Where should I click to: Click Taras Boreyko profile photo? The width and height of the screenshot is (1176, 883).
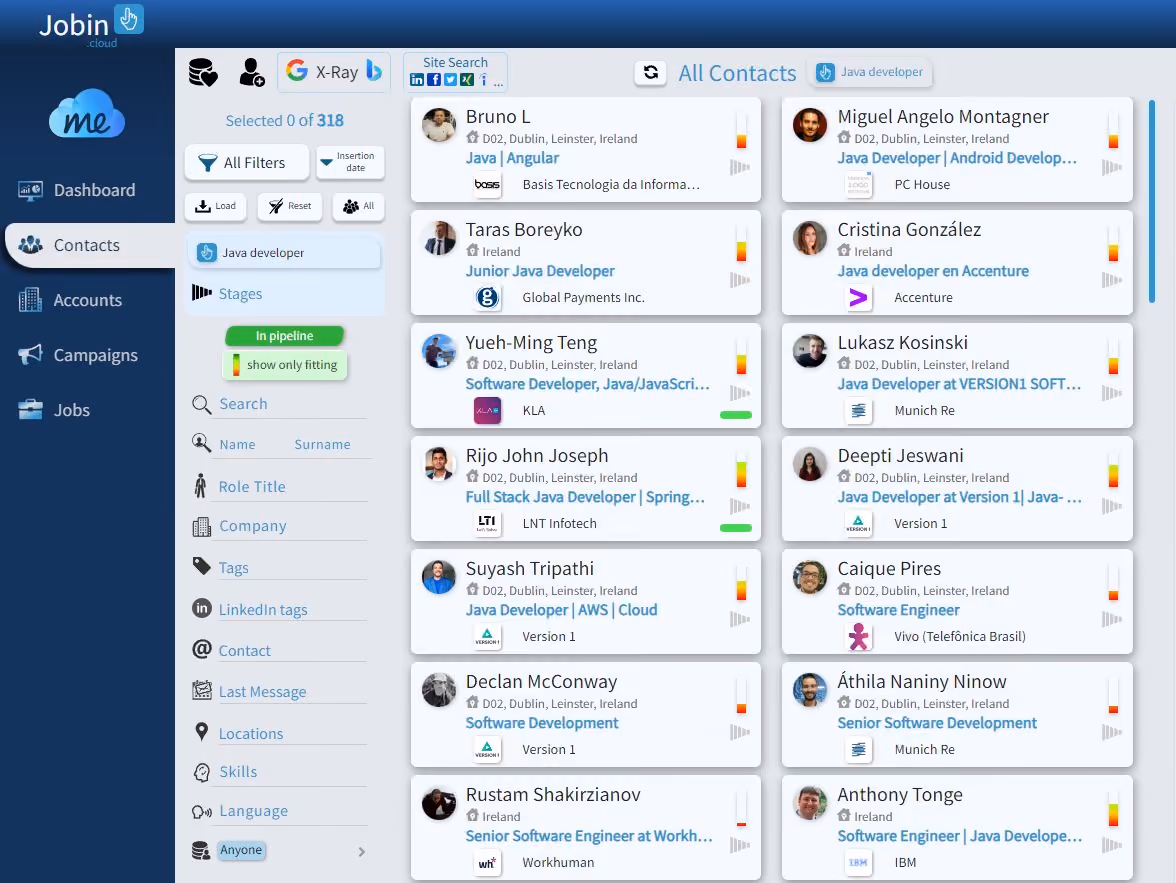coord(439,238)
